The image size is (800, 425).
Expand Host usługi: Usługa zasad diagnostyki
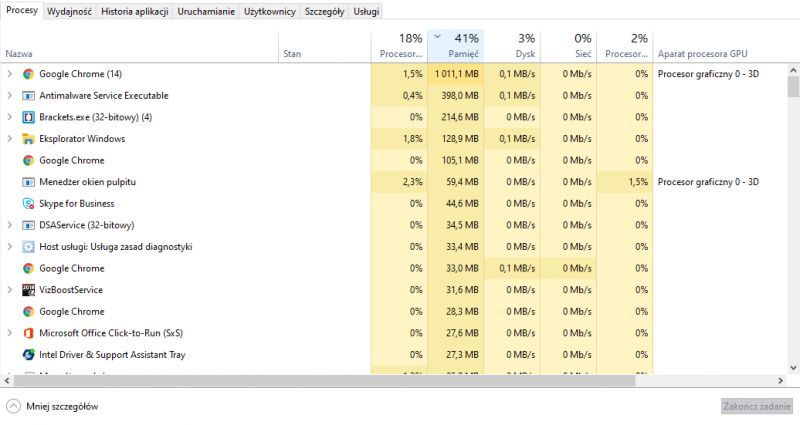[9, 247]
